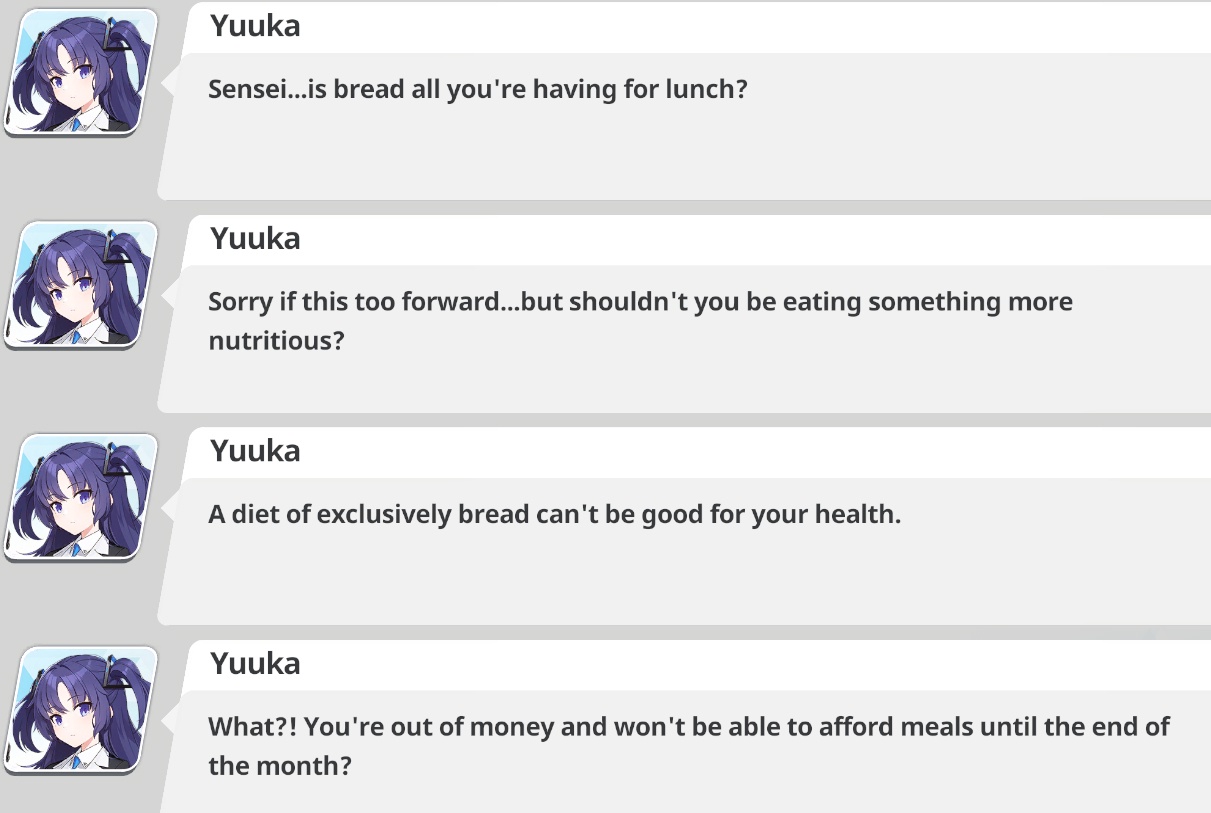Click the Yuuka name label in second message

tap(255, 239)
